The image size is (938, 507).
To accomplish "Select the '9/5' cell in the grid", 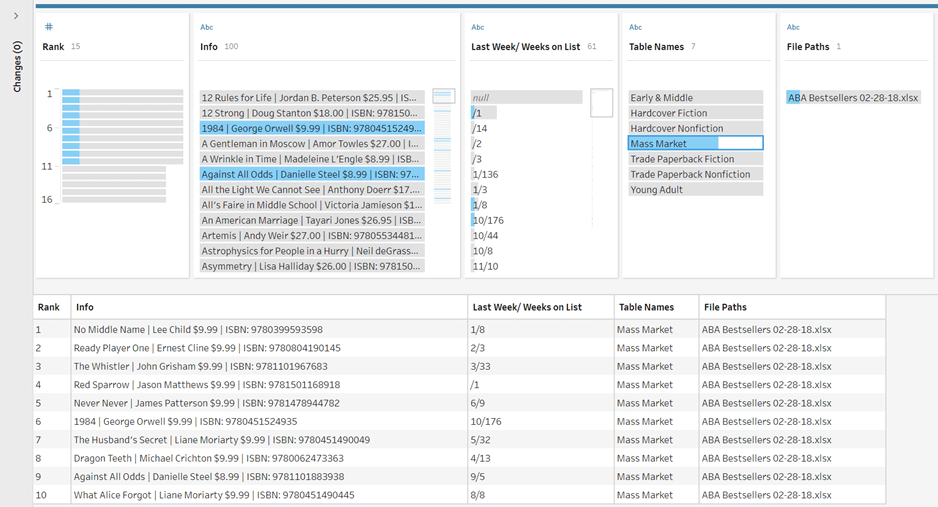I will tap(541, 477).
